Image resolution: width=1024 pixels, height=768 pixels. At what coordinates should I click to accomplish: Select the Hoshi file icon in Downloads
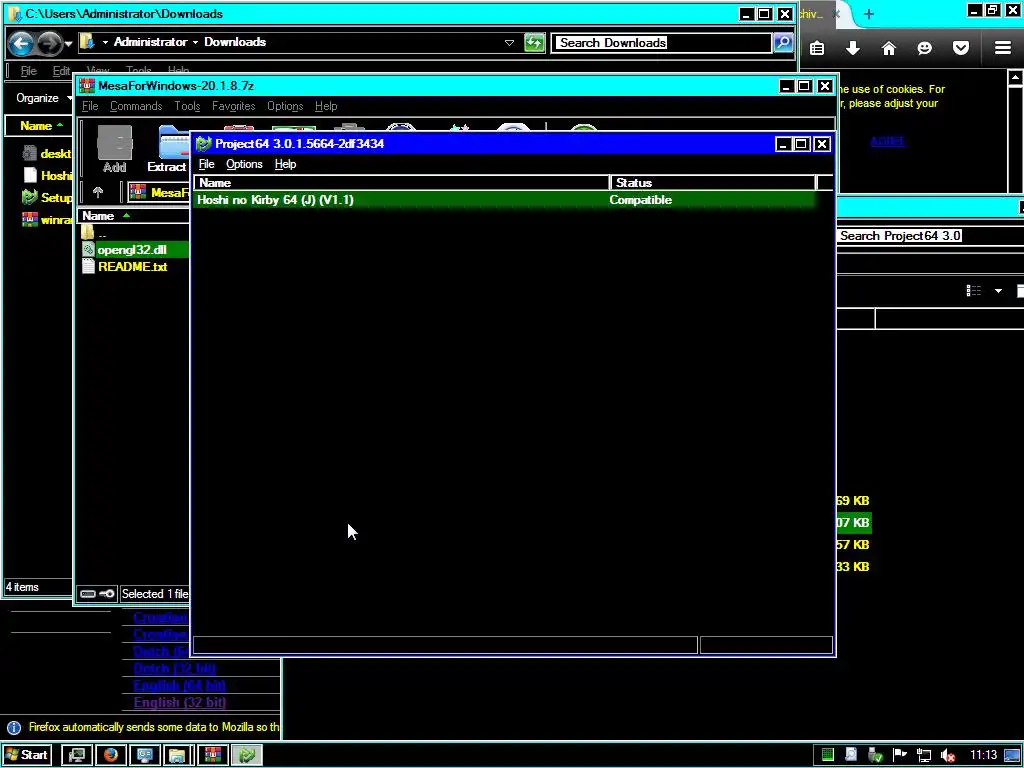click(30, 175)
